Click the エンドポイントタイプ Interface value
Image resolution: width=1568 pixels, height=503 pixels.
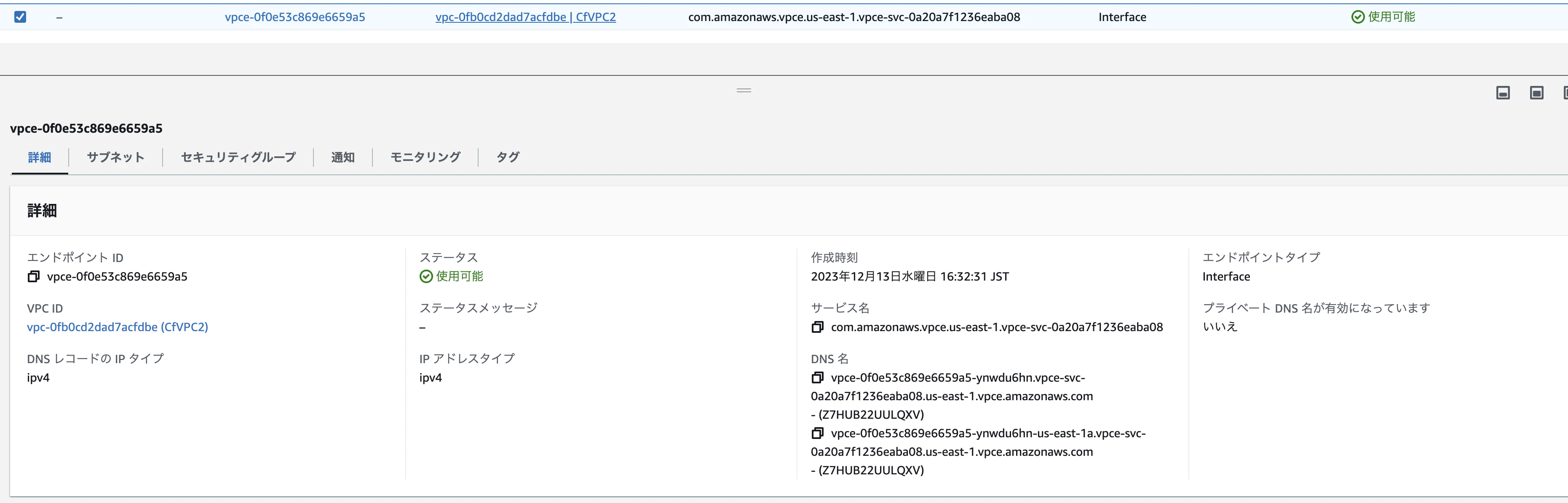[x=1226, y=276]
